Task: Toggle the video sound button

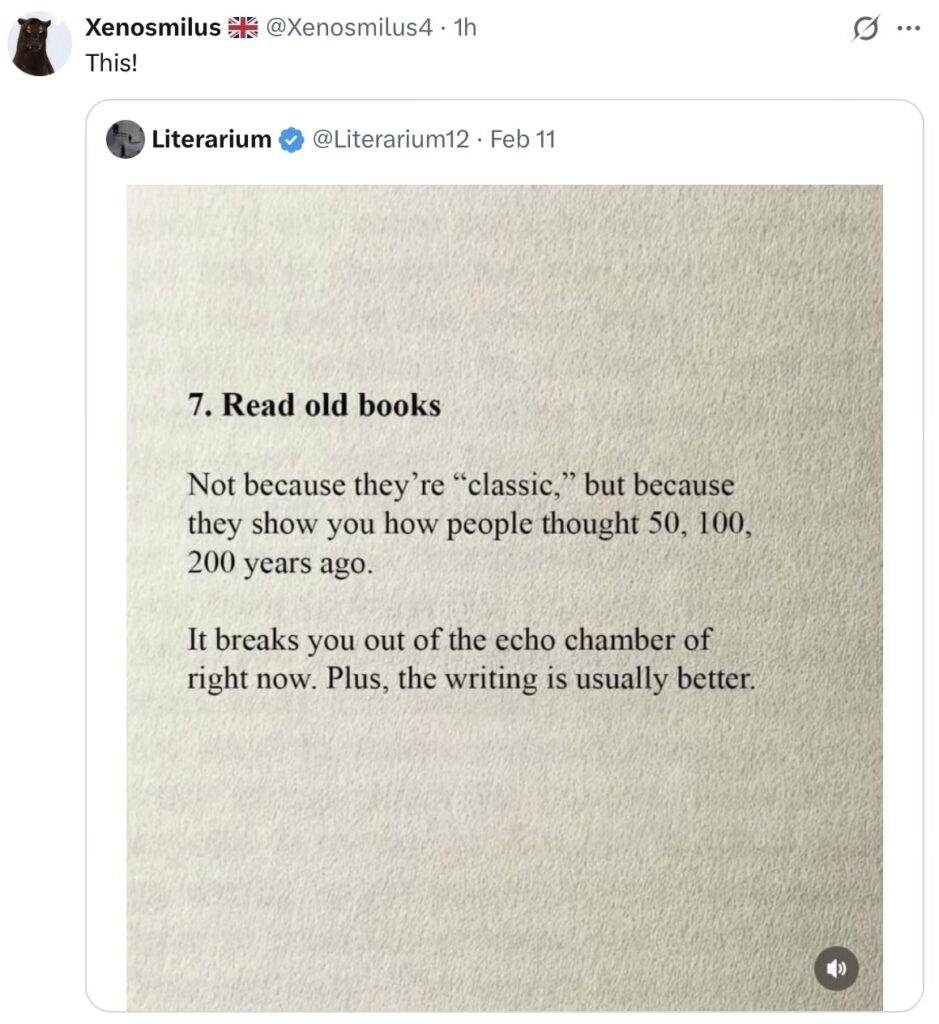Action: [835, 968]
